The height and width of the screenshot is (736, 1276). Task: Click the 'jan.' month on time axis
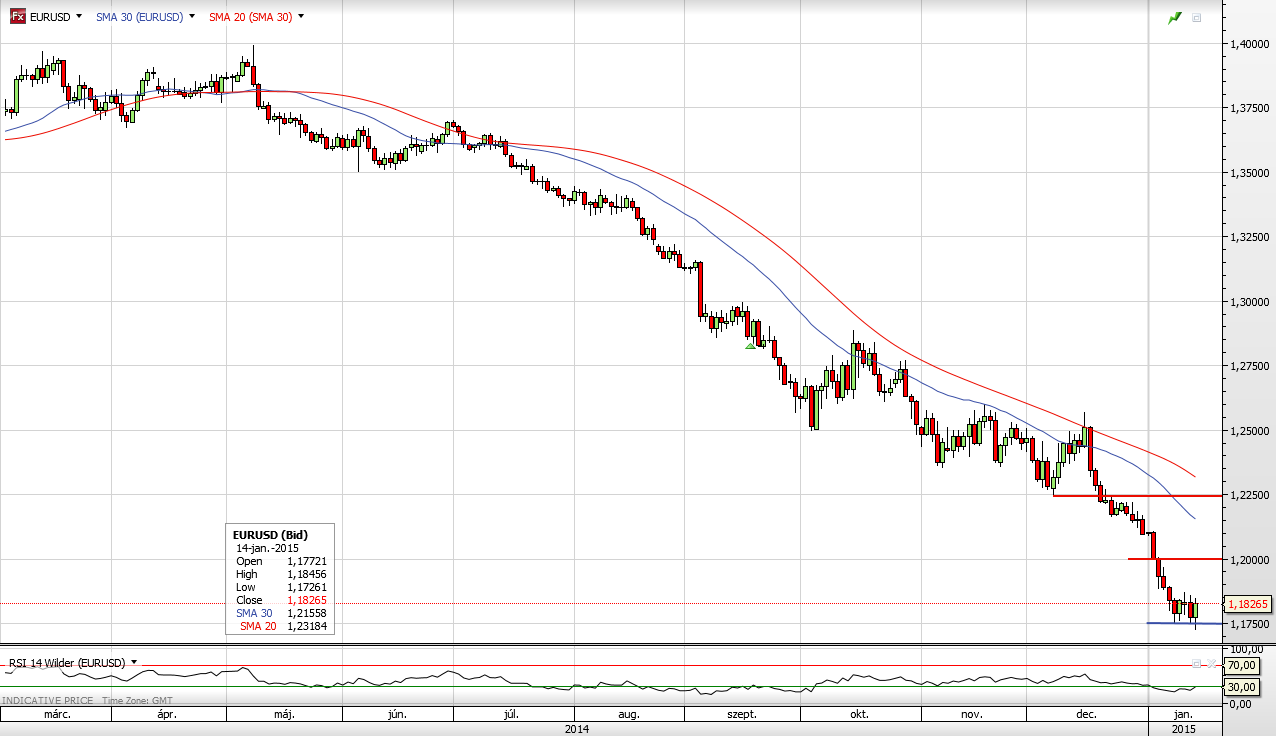(1183, 715)
